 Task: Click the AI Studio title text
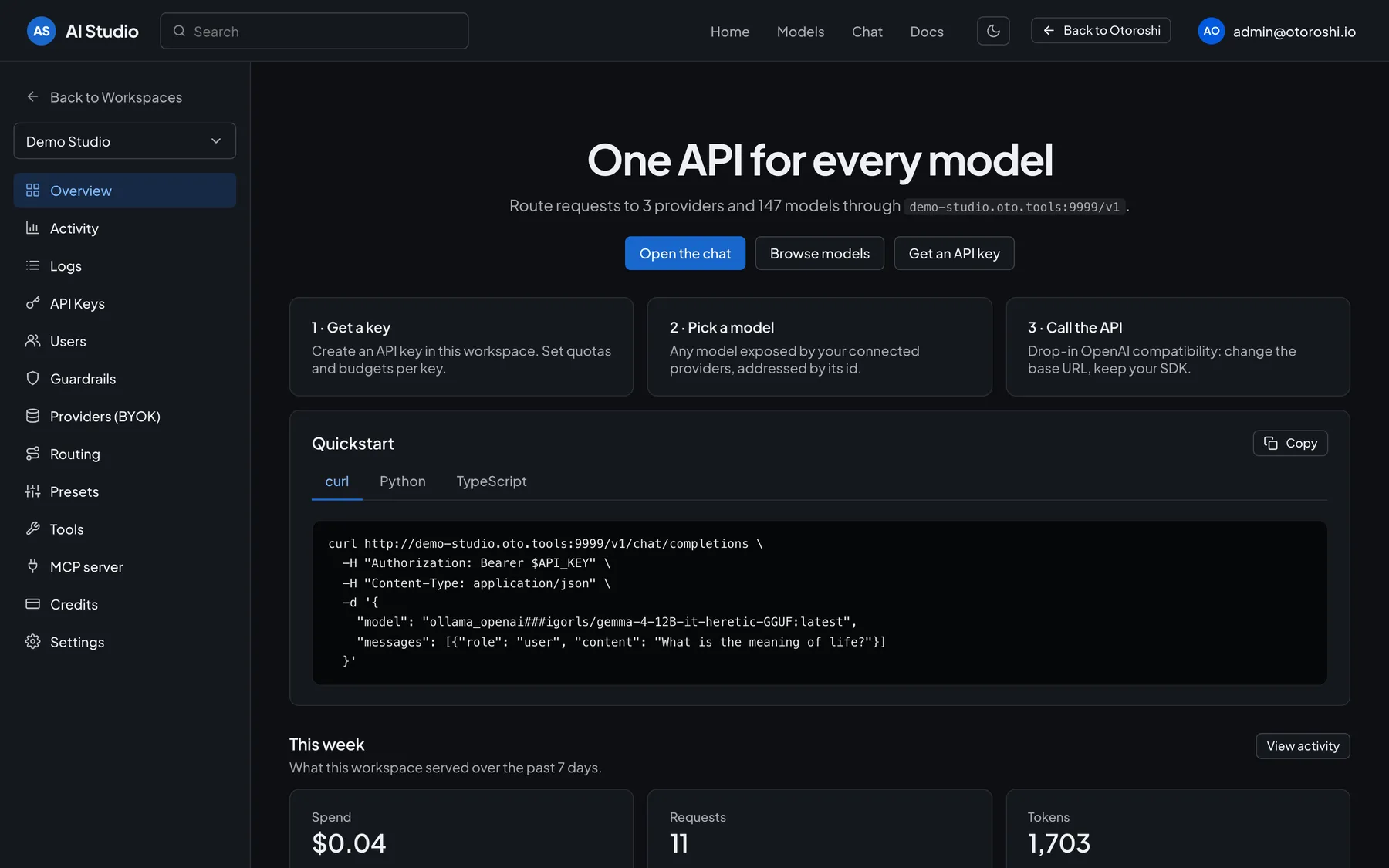pos(102,31)
